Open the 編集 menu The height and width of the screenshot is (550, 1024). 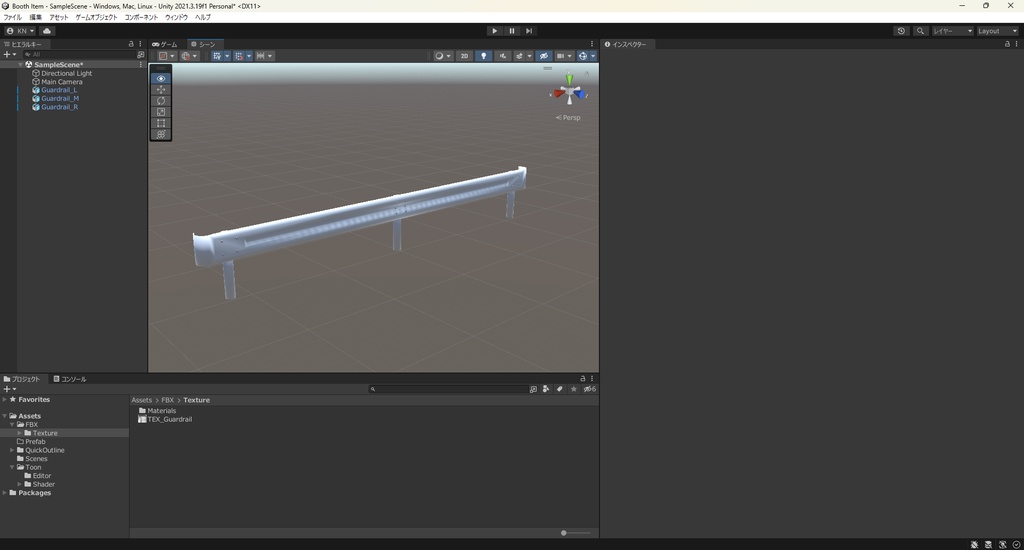click(35, 17)
